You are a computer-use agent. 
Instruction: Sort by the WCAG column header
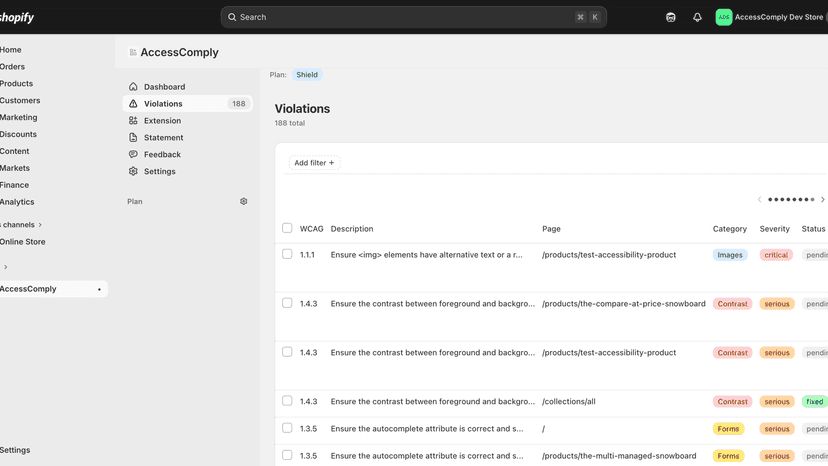[x=312, y=229]
